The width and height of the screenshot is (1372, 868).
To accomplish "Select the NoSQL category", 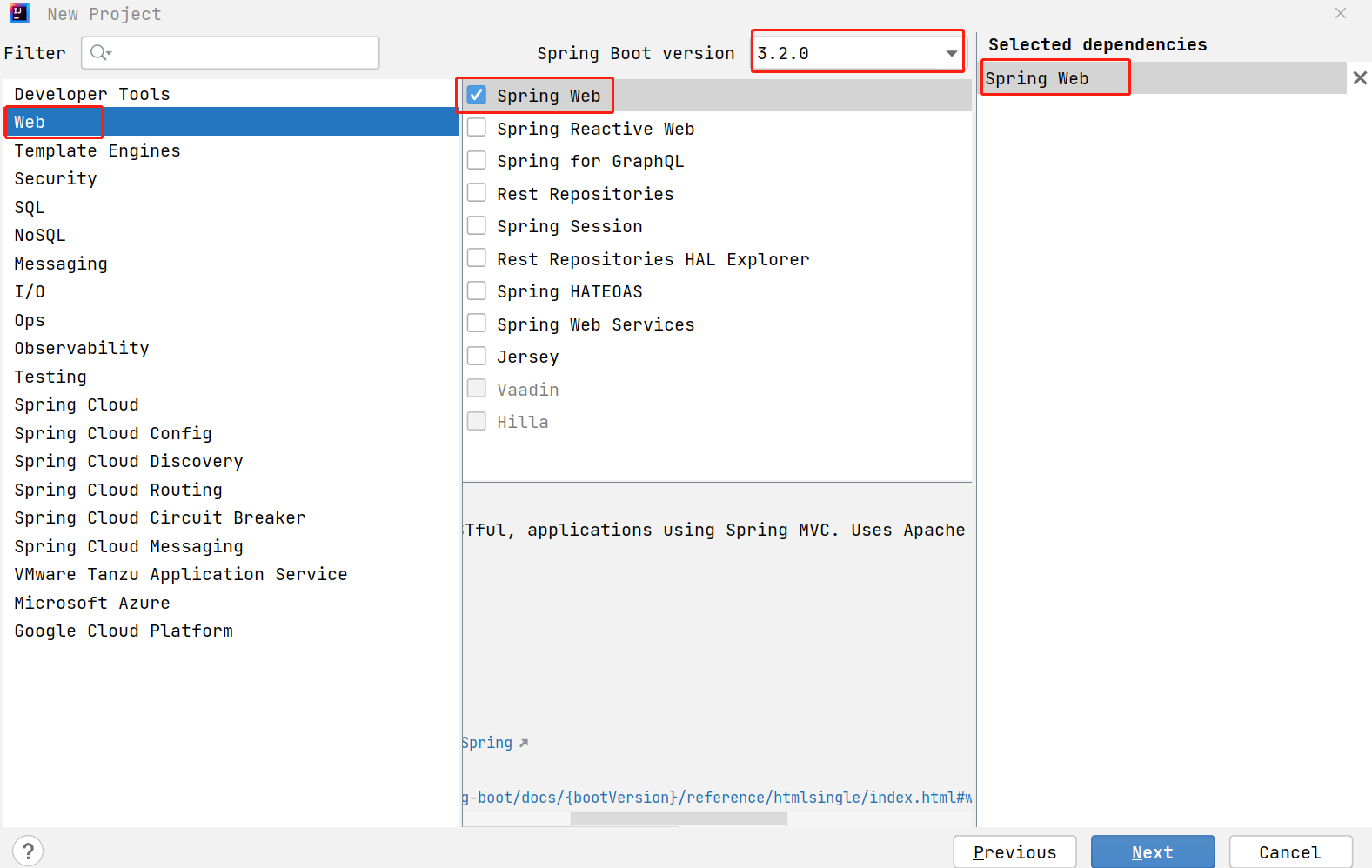I will tap(231, 235).
